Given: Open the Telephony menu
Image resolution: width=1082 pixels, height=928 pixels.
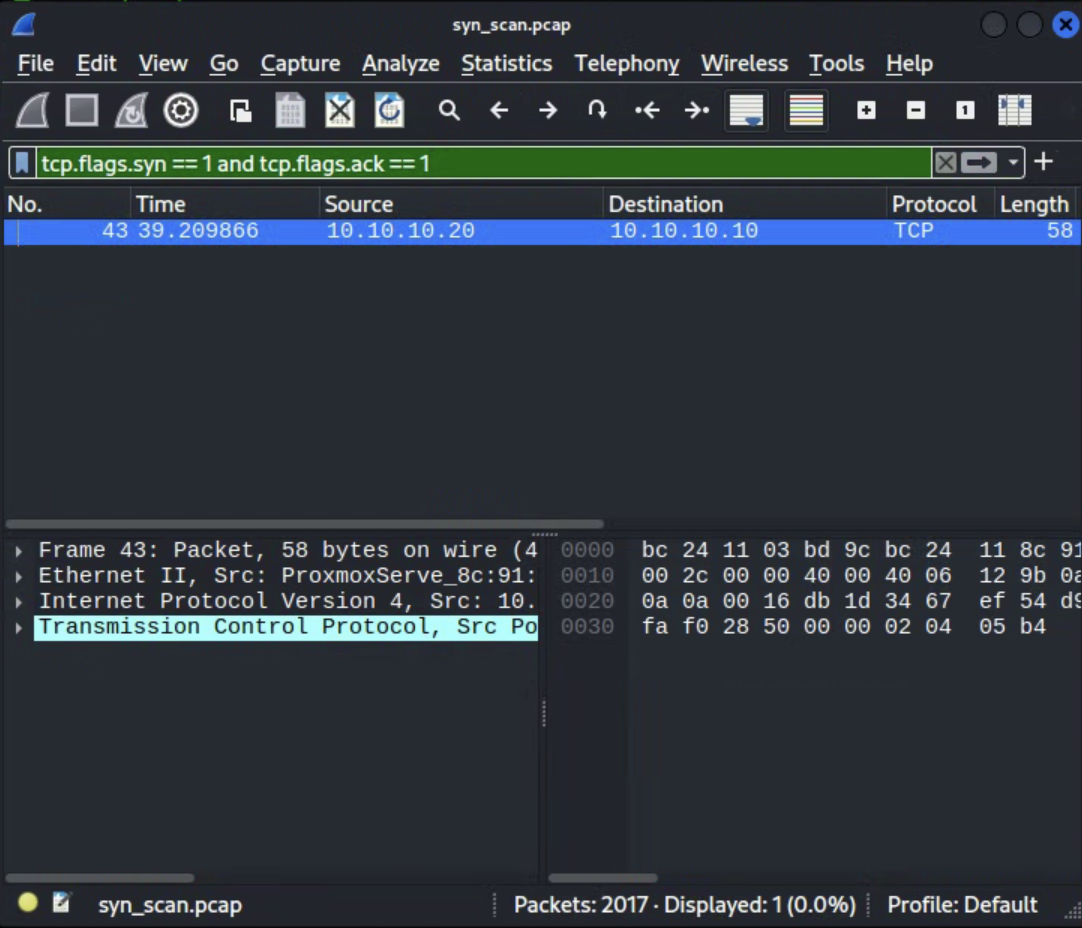Looking at the screenshot, I should tap(626, 63).
